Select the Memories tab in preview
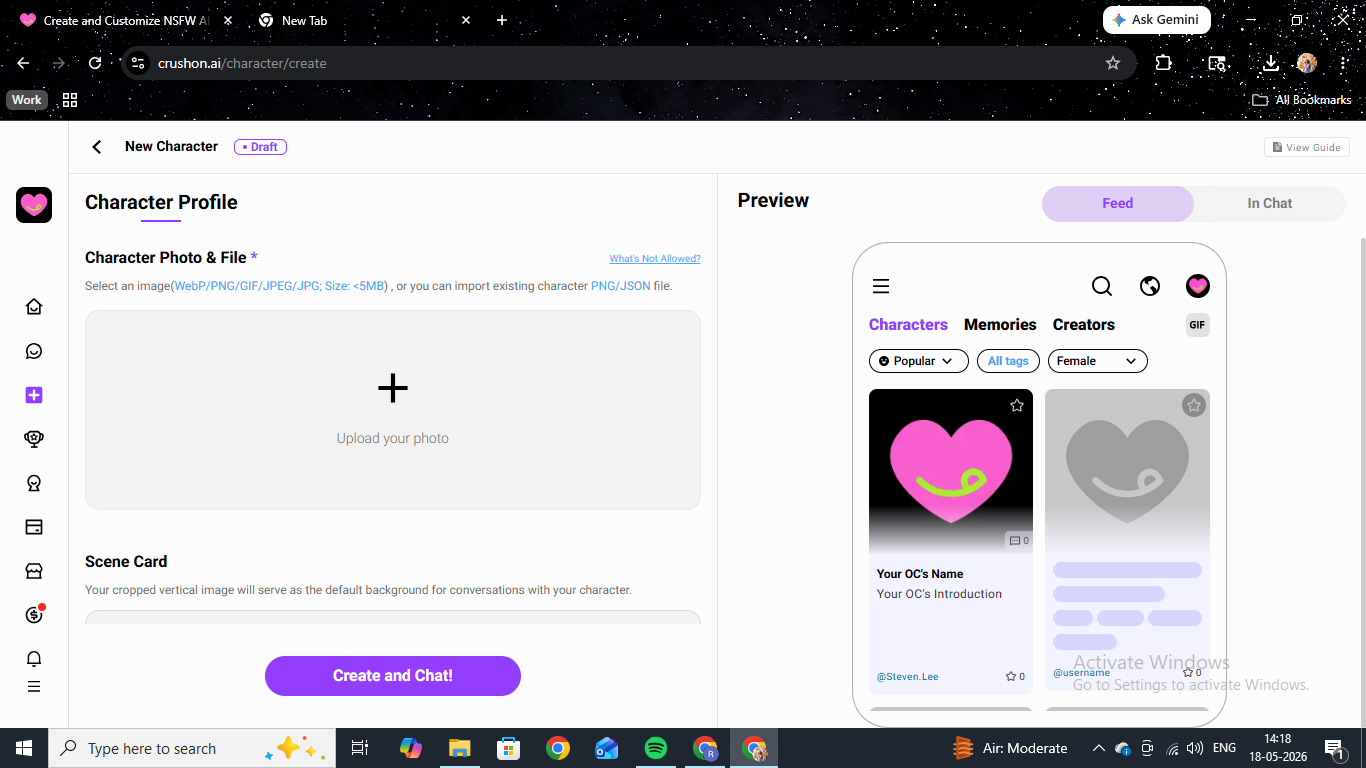Viewport: 1366px width, 768px height. [1000, 325]
